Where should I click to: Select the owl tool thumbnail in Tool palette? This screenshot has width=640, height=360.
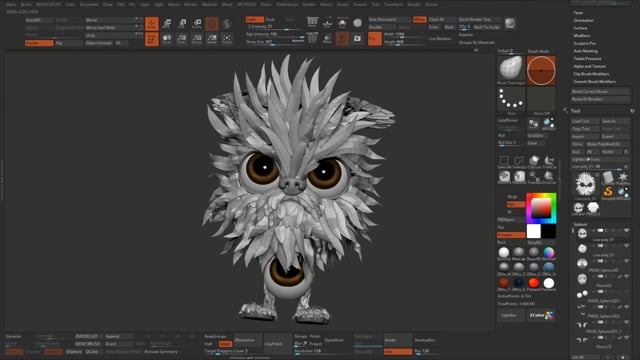coord(585,184)
